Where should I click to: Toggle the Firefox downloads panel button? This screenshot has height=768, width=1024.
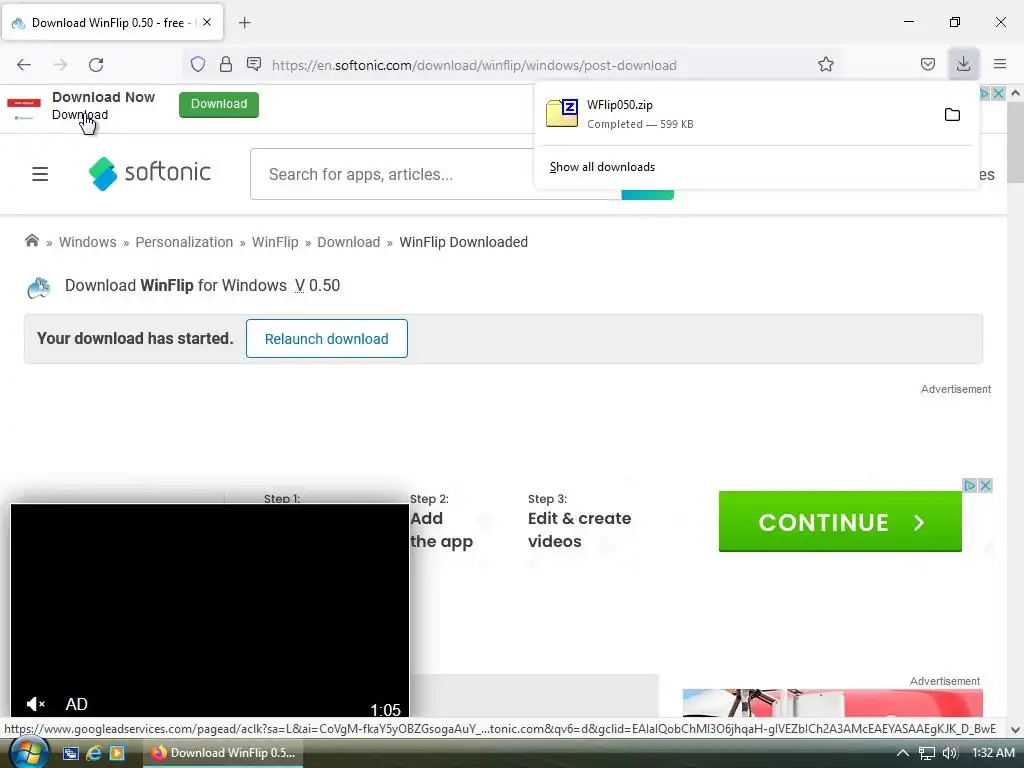(x=963, y=64)
